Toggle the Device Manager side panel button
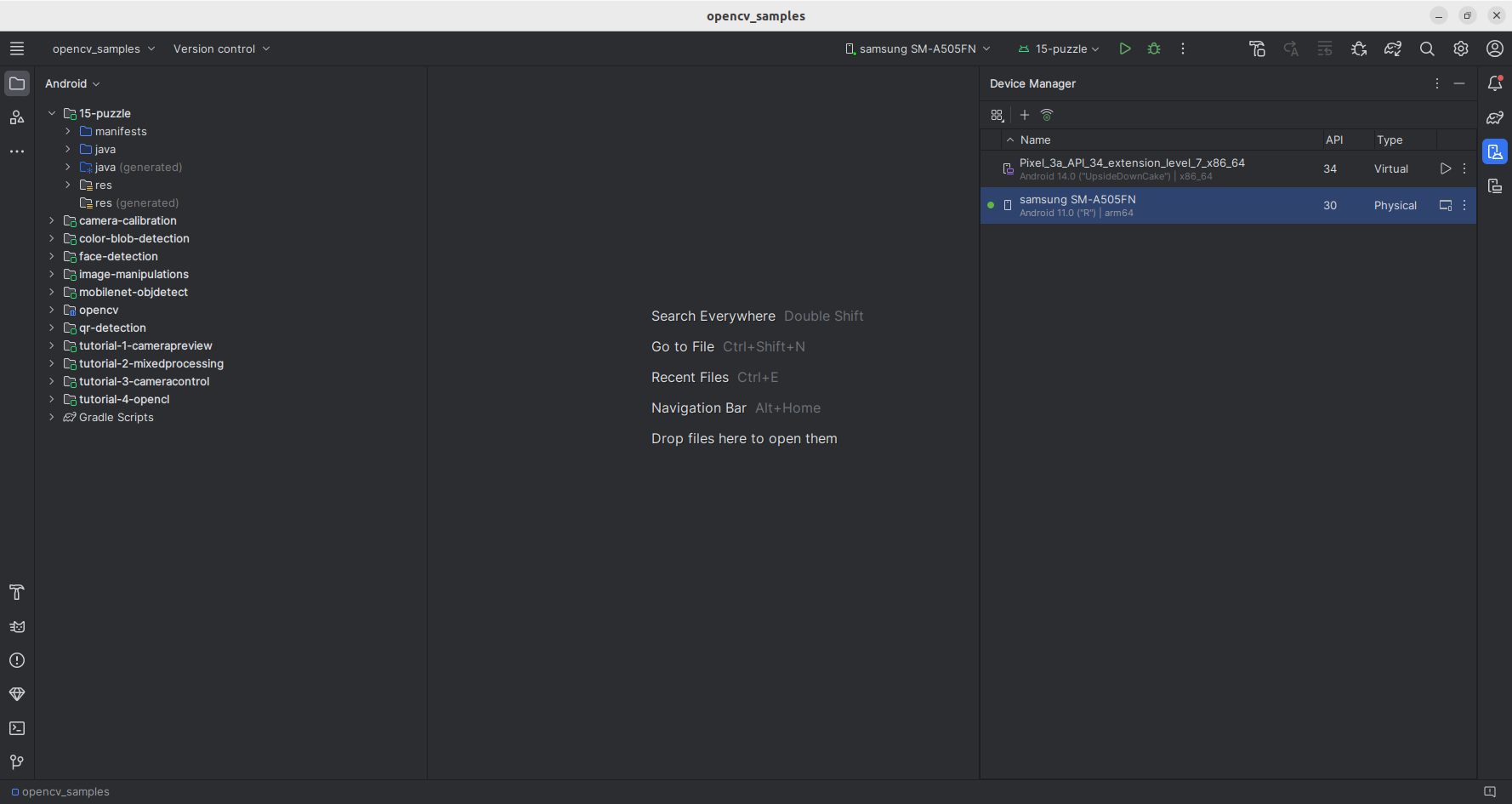This screenshot has height=804, width=1512. coord(1495,152)
